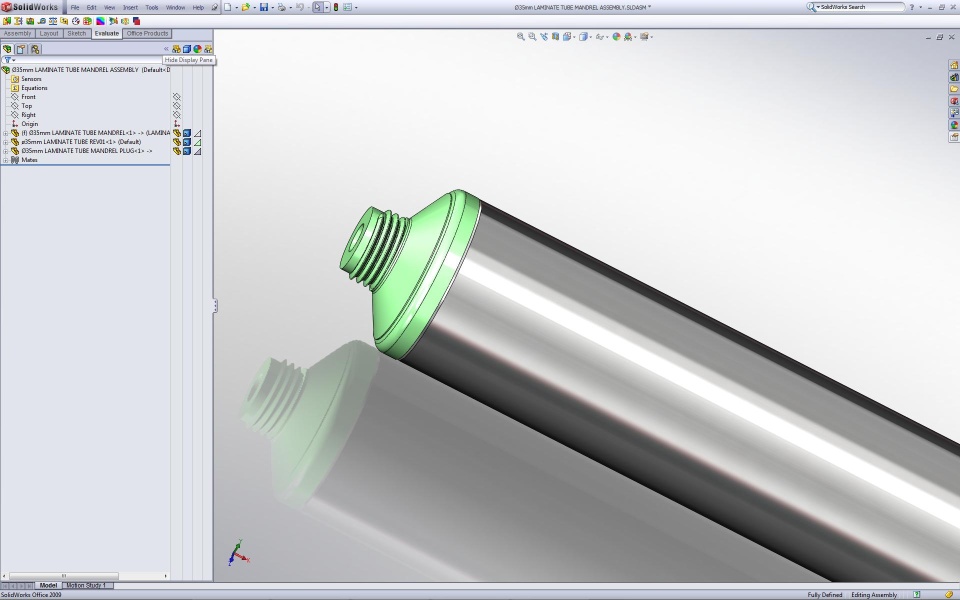
Task: Click the Zoom to Fit magnifier icon
Action: [x=520, y=37]
